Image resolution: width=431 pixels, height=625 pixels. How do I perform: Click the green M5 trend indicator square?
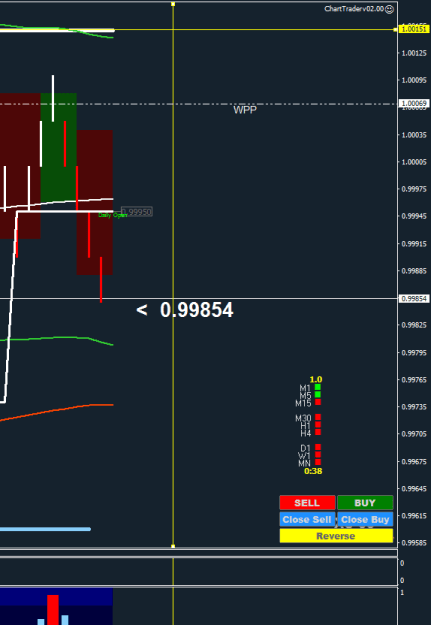click(x=318, y=394)
